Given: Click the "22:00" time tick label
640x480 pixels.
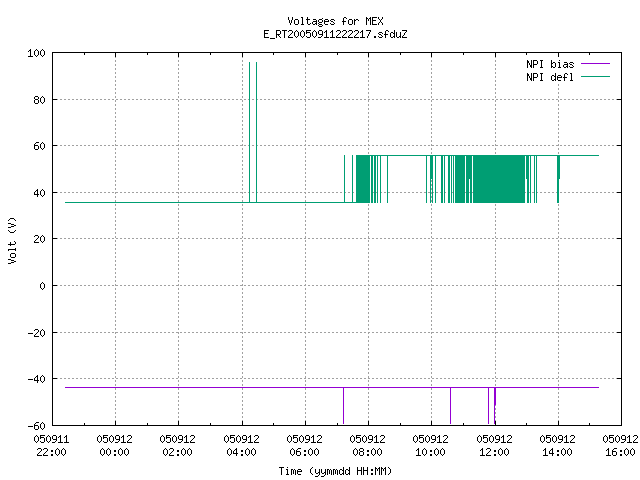Looking at the screenshot, I should pos(51,452).
